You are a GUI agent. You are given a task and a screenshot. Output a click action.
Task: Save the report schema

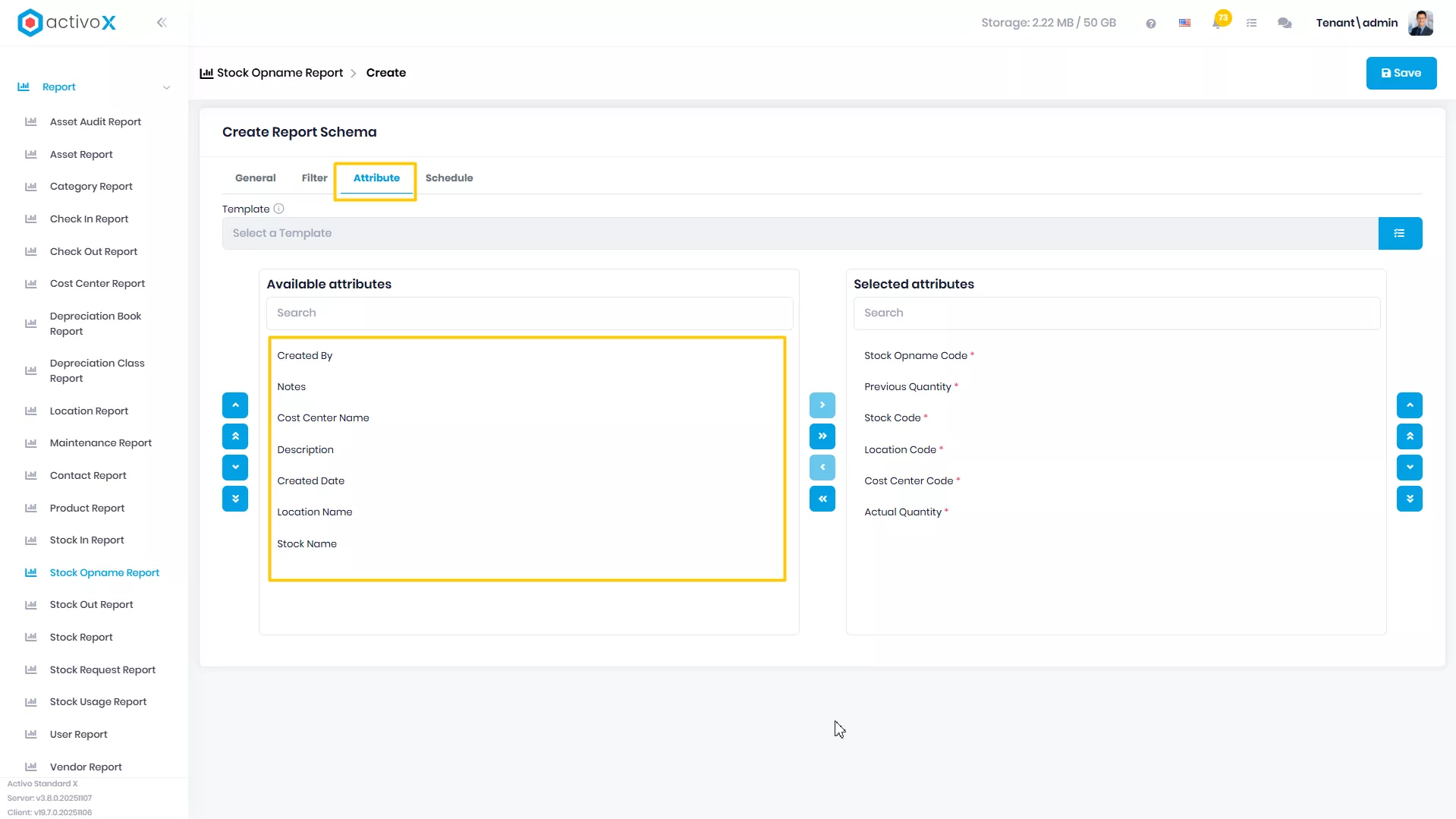[1401, 73]
